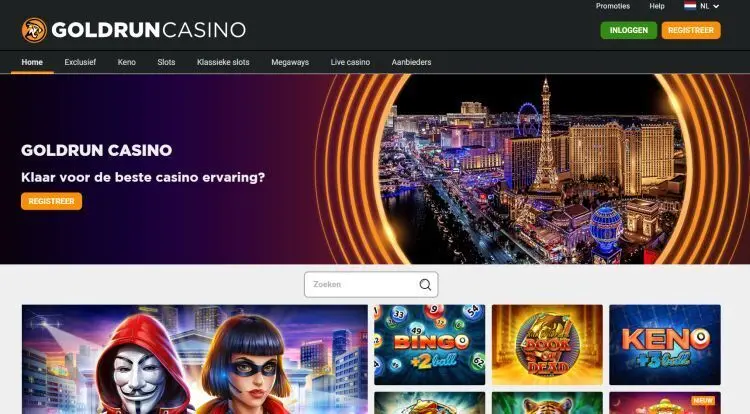The width and height of the screenshot is (750, 414).
Task: Expand the NL language dropdown arrow
Action: (x=716, y=6)
